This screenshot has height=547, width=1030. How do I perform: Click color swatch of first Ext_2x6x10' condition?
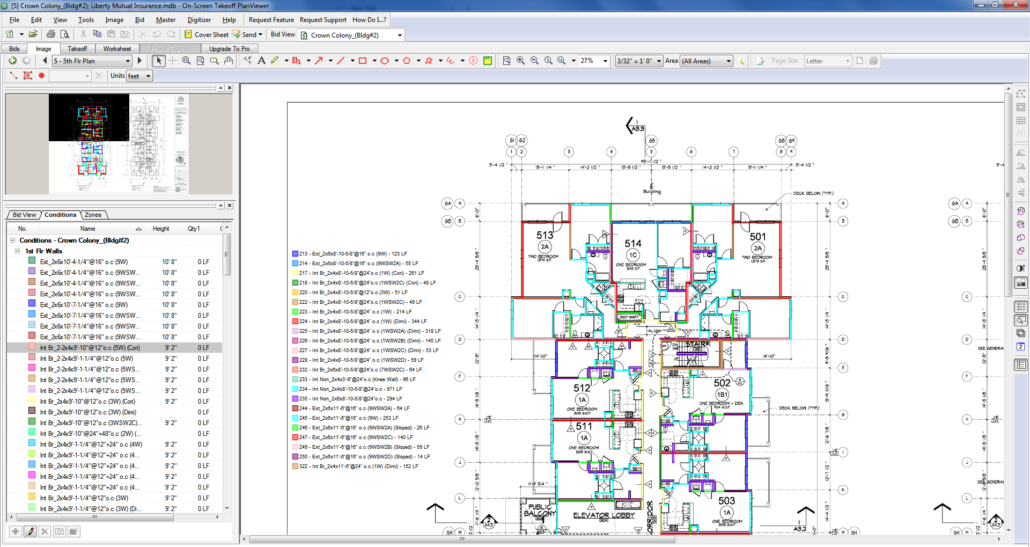pos(32,260)
